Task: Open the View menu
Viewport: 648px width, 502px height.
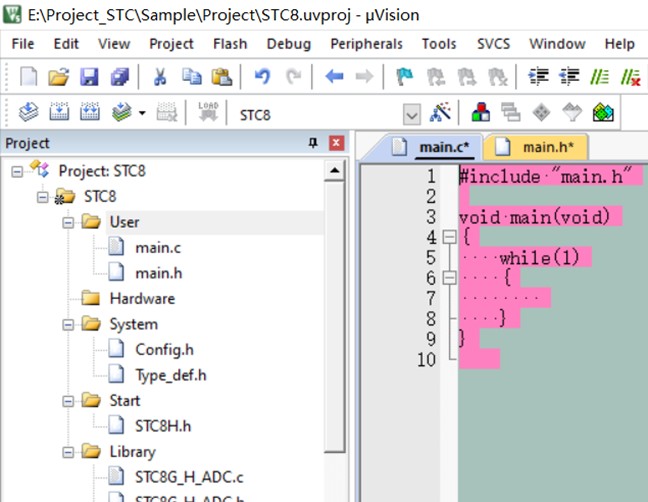Action: (x=114, y=43)
